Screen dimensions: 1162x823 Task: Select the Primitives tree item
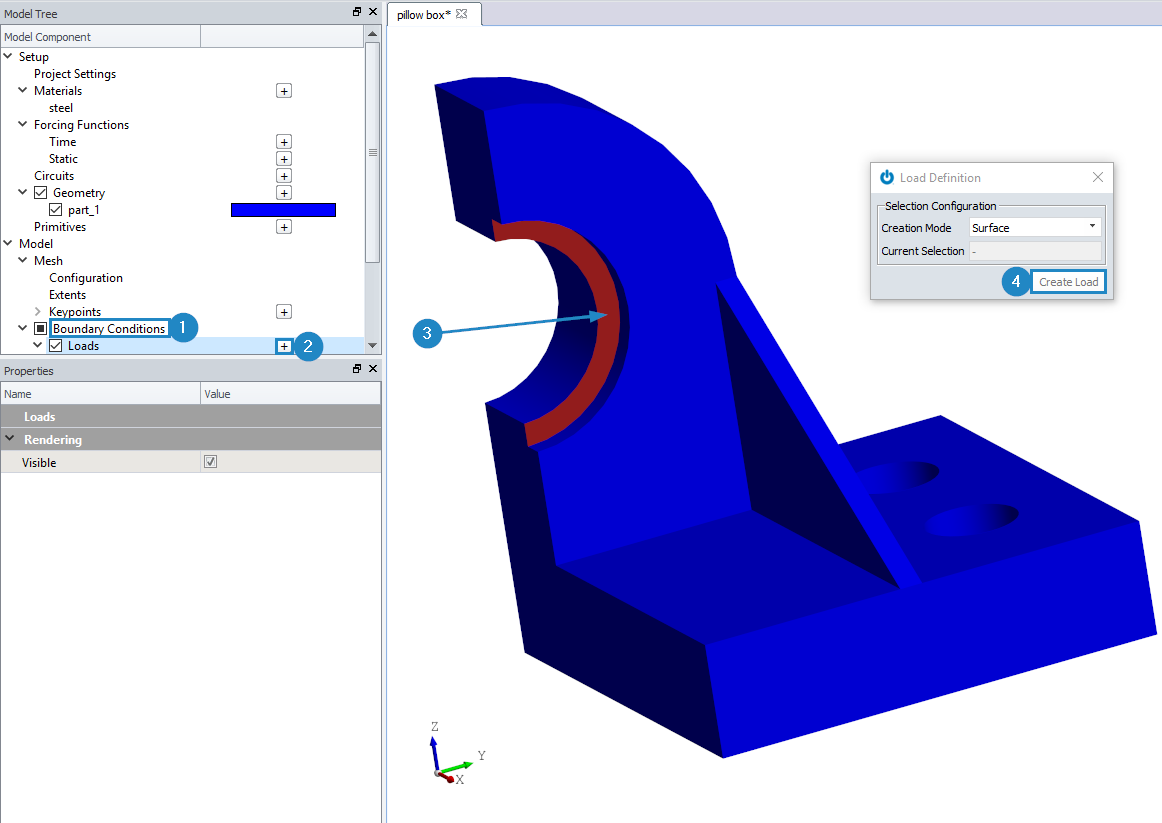[x=60, y=227]
